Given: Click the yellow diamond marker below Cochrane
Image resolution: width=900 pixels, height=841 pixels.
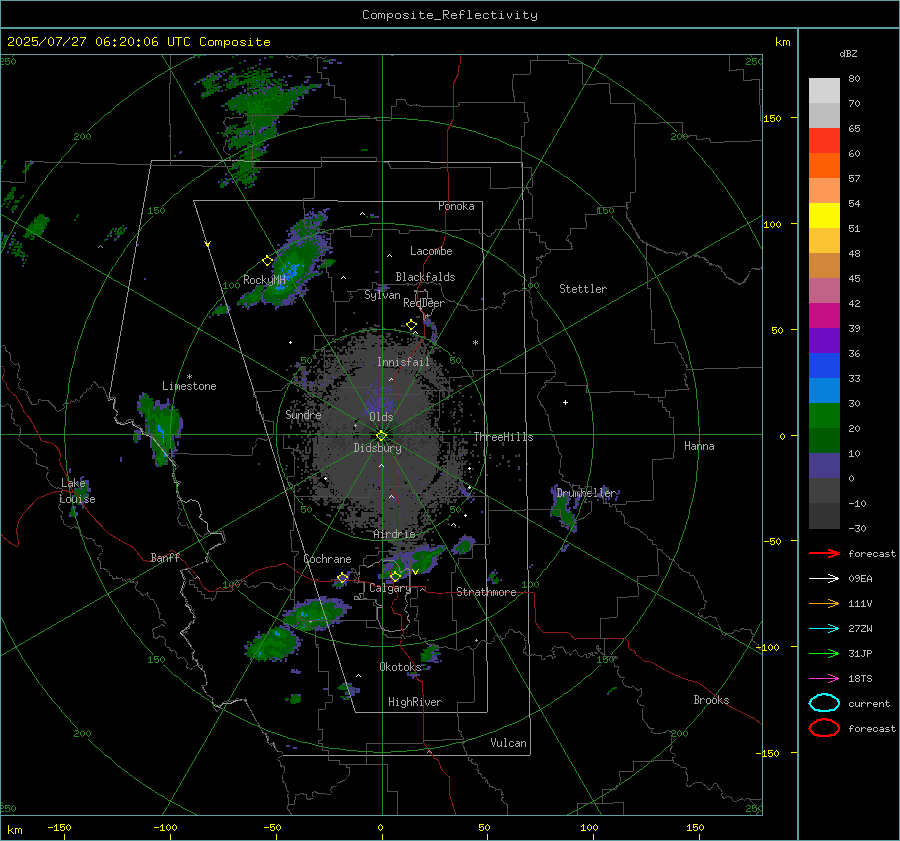Looking at the screenshot, I should (x=342, y=578).
